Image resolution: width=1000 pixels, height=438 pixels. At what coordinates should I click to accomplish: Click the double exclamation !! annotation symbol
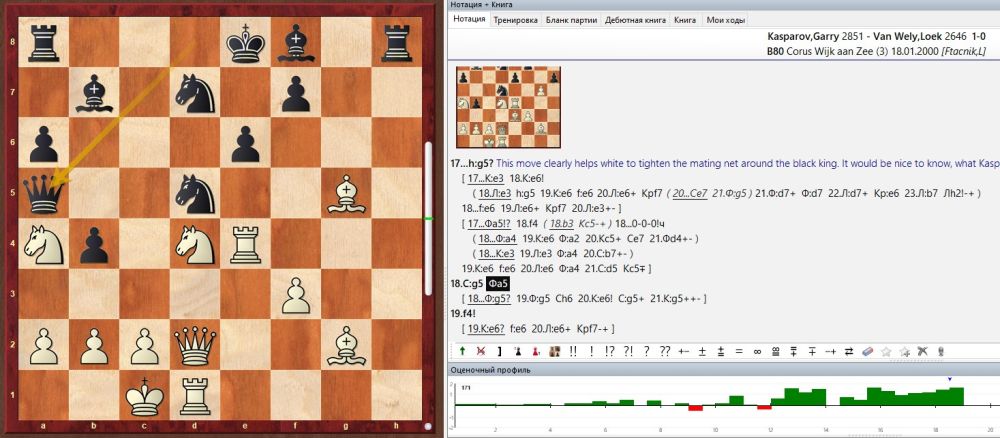pyautogui.click(x=574, y=351)
